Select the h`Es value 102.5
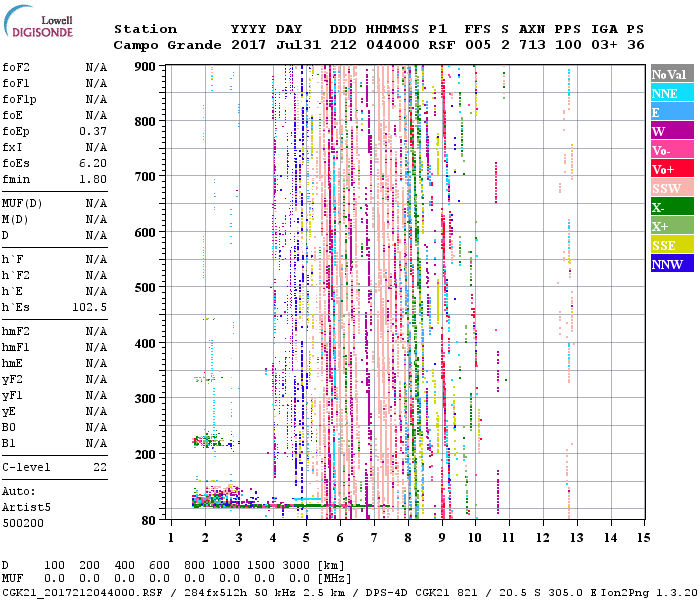 coord(89,307)
